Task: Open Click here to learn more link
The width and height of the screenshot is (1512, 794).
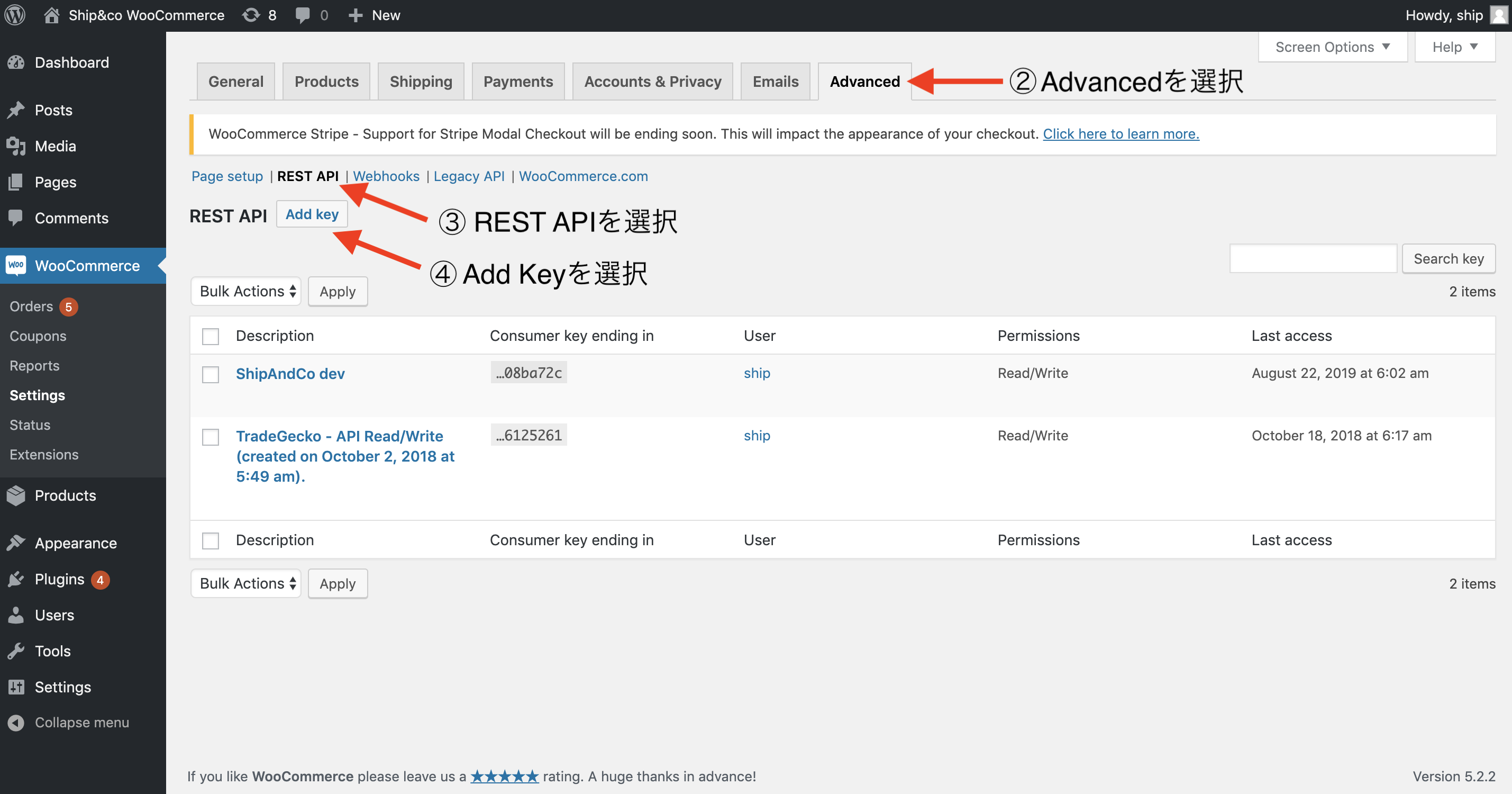Action: pos(1121,134)
